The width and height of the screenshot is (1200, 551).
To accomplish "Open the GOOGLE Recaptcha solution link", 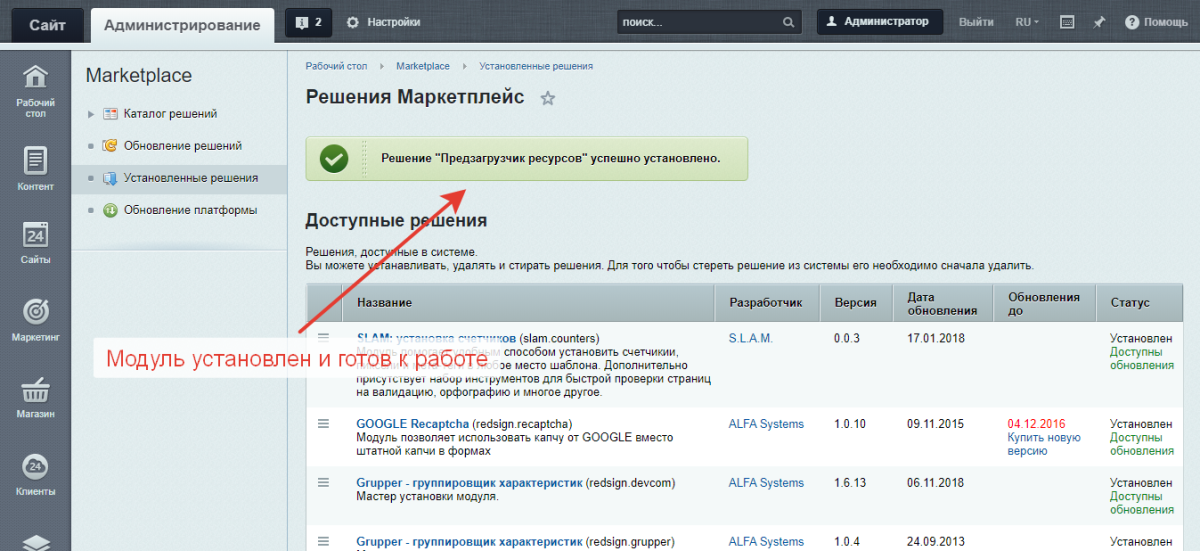I will click(413, 424).
